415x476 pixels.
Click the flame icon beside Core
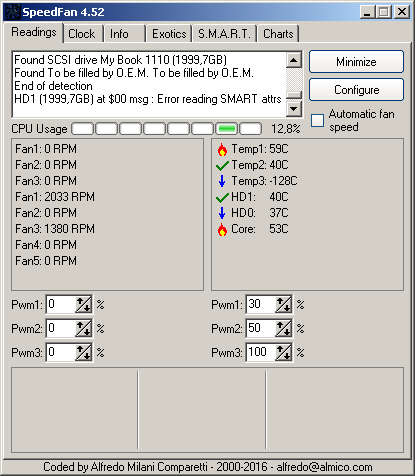point(222,229)
